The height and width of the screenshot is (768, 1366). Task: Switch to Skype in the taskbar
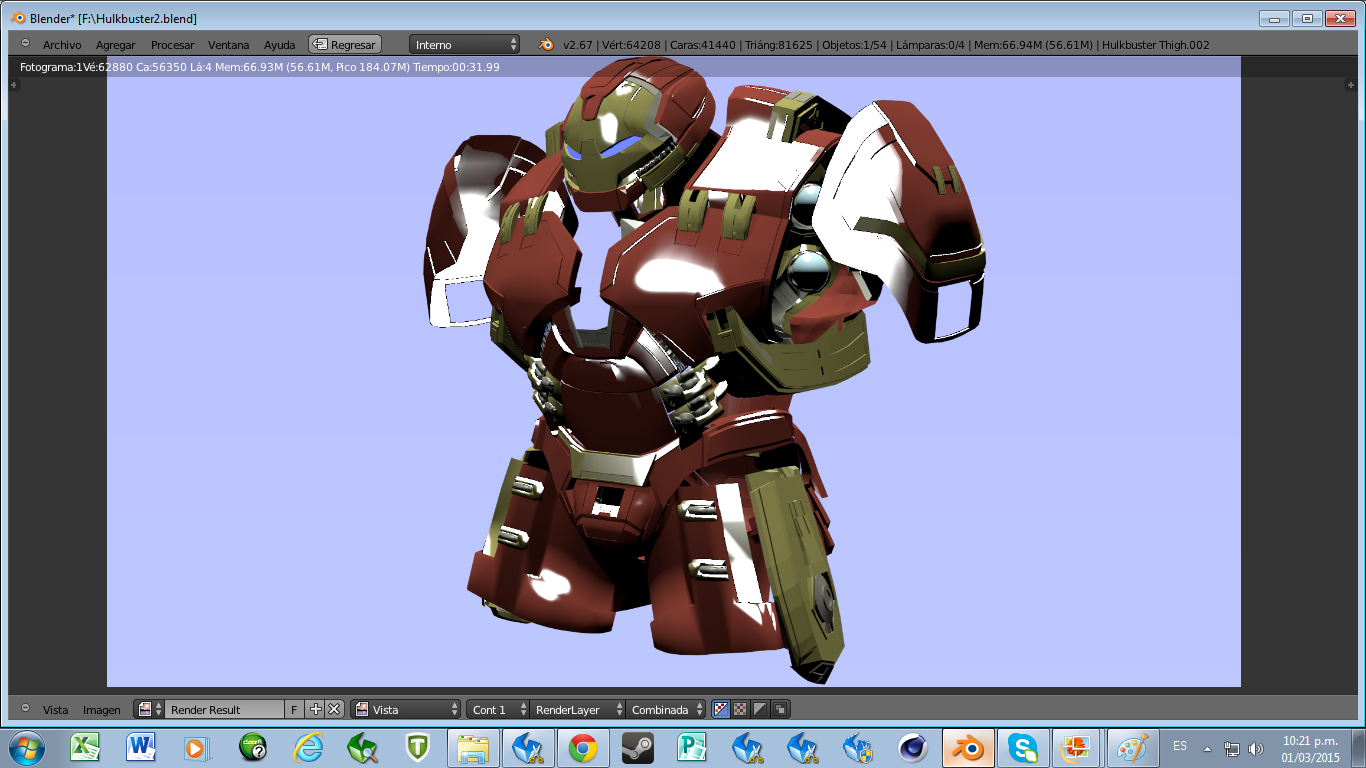click(1022, 748)
